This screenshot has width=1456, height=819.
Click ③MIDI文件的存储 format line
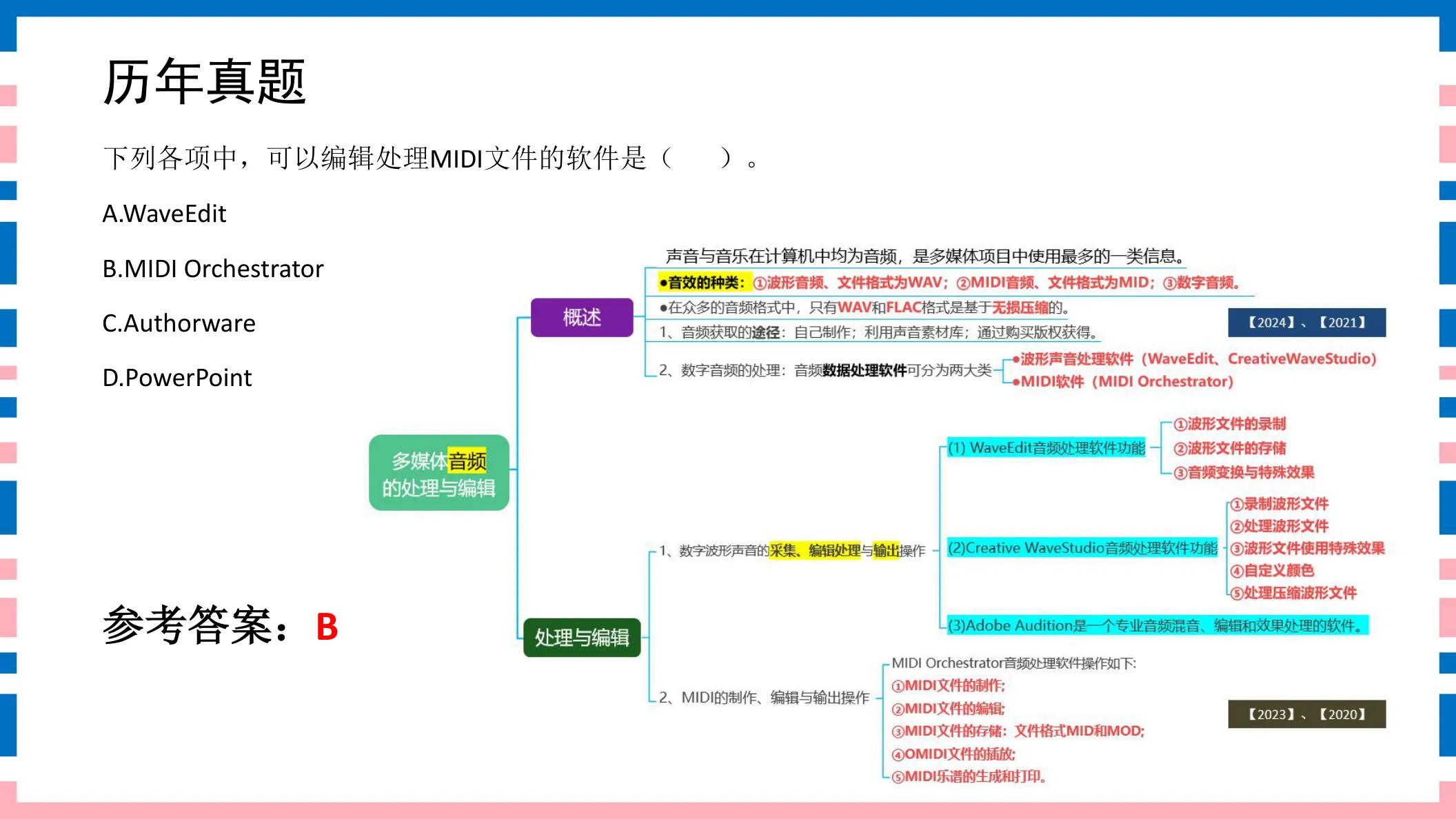coord(1018,731)
